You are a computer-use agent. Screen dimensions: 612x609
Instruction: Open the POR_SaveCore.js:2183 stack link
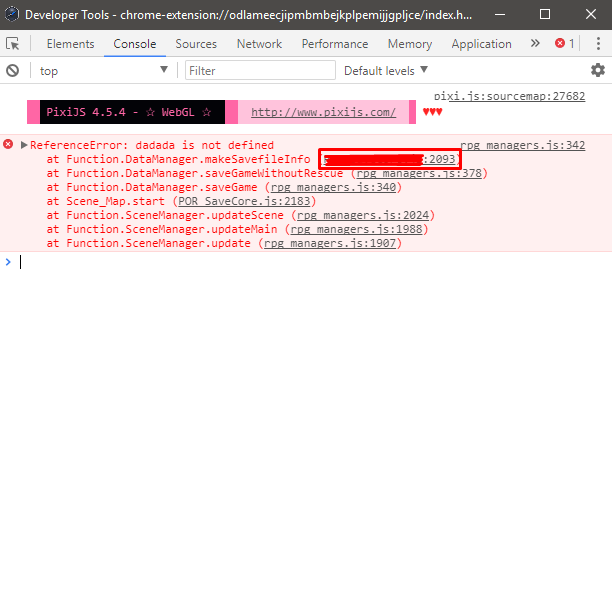coord(244,201)
